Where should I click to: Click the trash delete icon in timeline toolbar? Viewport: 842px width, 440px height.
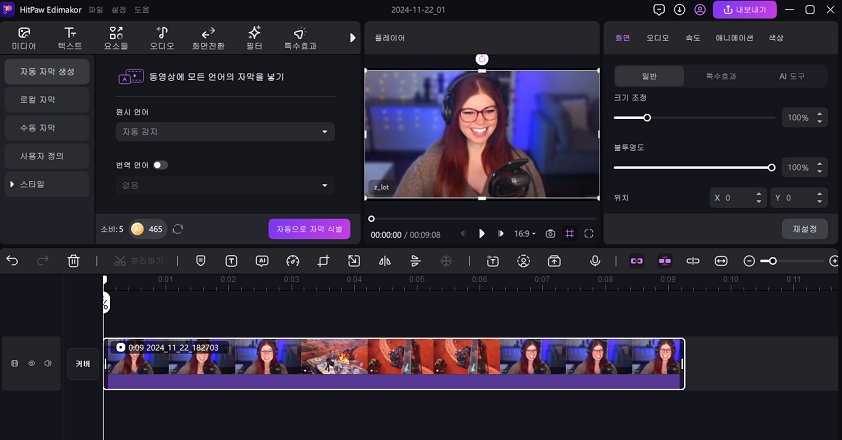[x=73, y=261]
